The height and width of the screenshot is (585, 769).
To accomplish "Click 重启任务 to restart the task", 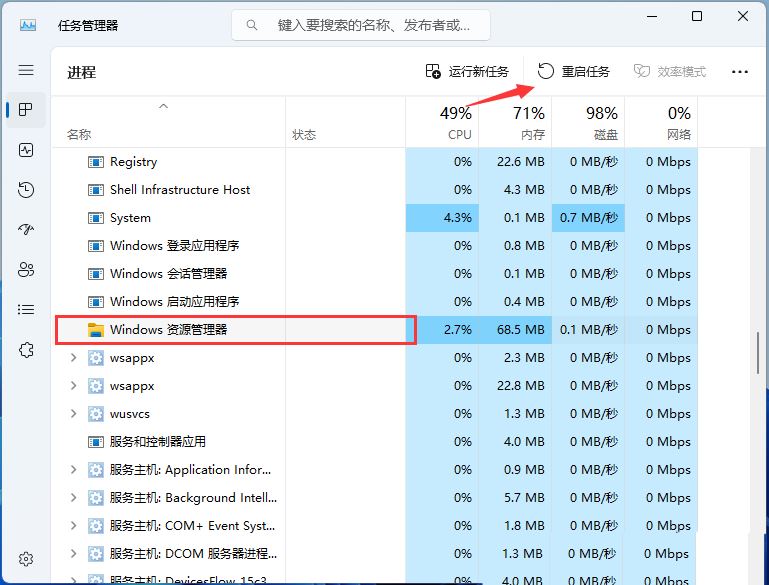I will (x=574, y=71).
